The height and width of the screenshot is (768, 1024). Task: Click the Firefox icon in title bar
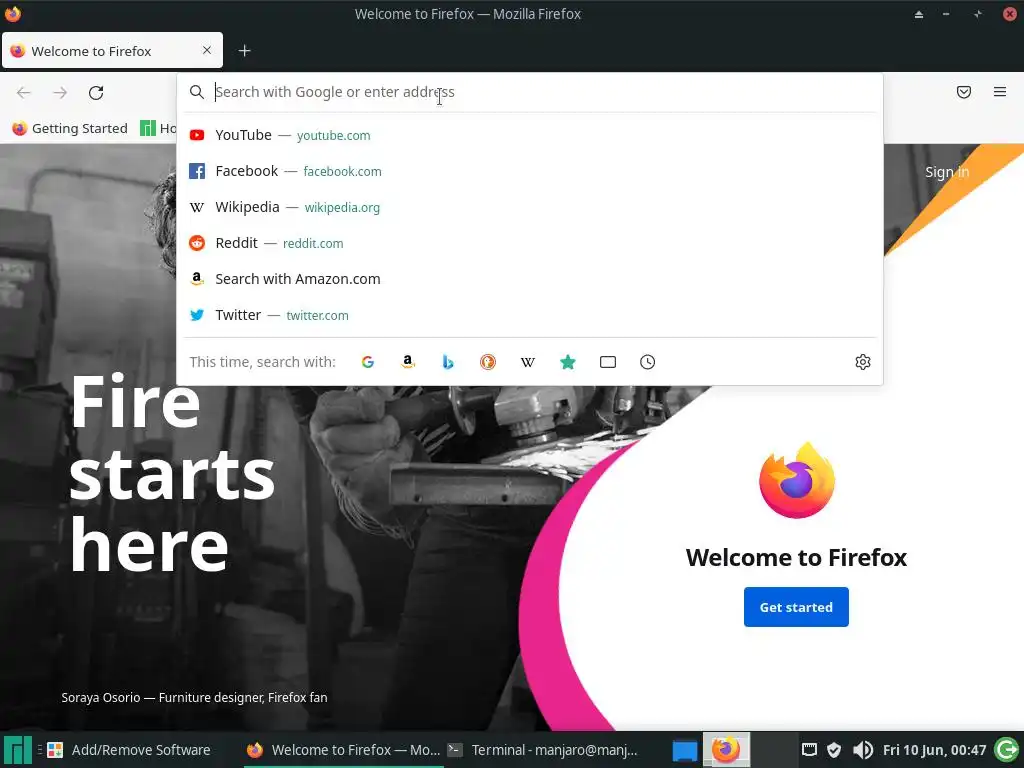pos(13,14)
